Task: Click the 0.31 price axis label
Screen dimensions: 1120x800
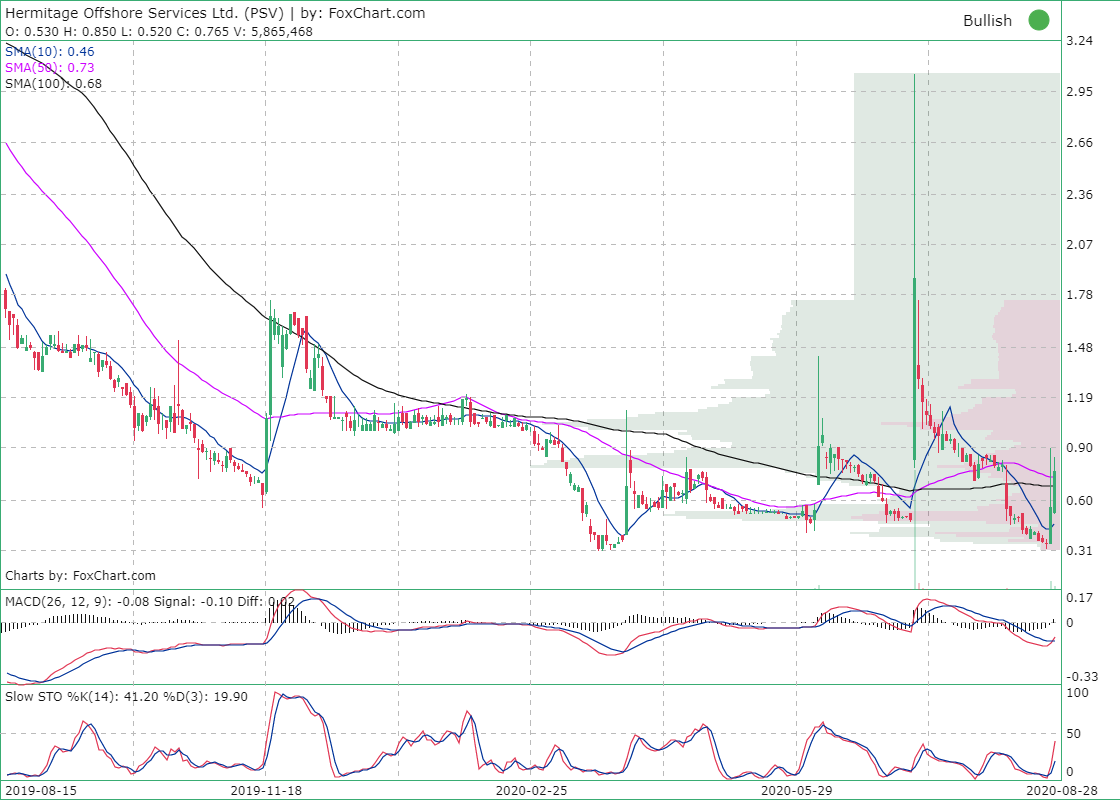Action: tap(1079, 550)
